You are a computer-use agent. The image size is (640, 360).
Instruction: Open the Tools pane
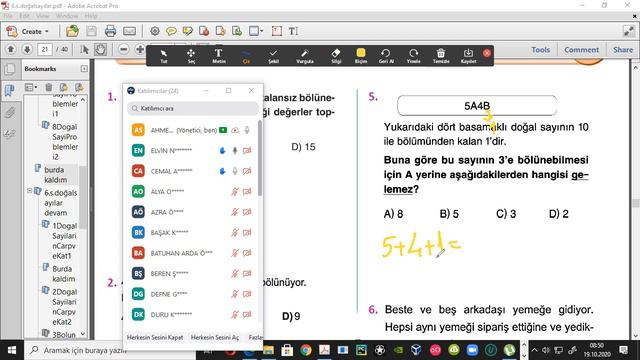[x=540, y=49]
